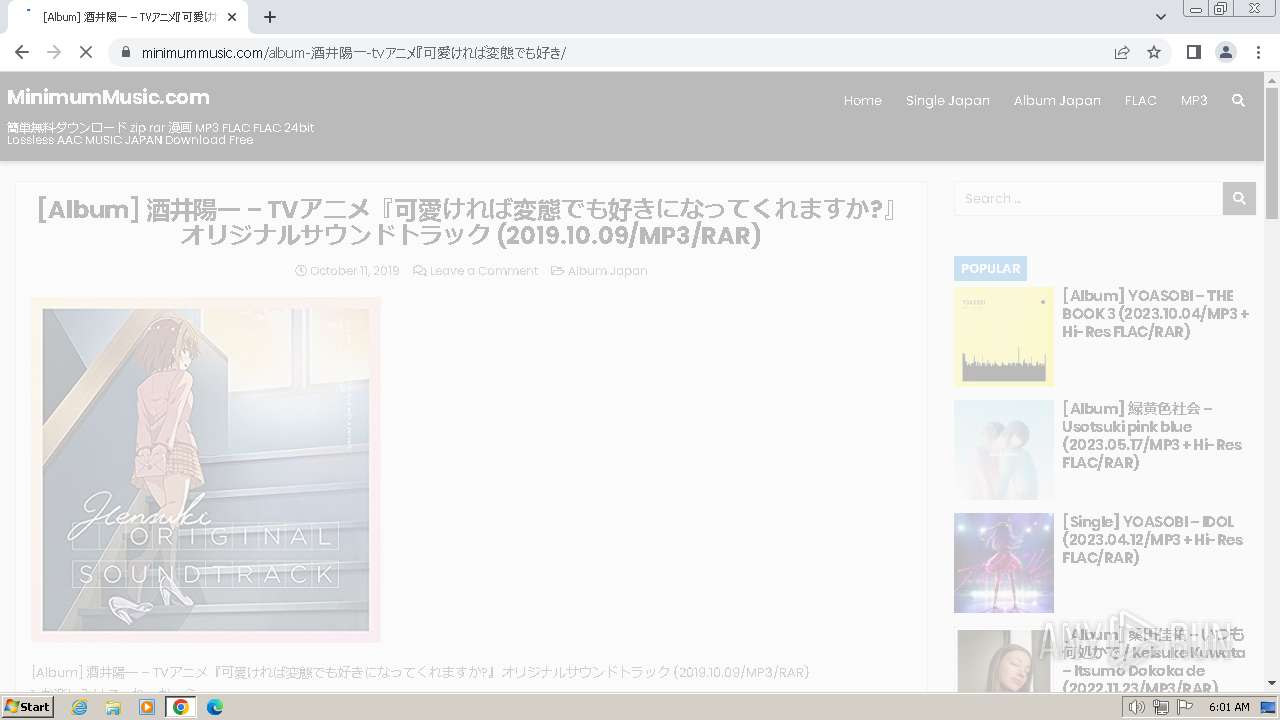The image size is (1280, 720).
Task: Open volume control in system tray
Action: pyautogui.click(x=1137, y=707)
